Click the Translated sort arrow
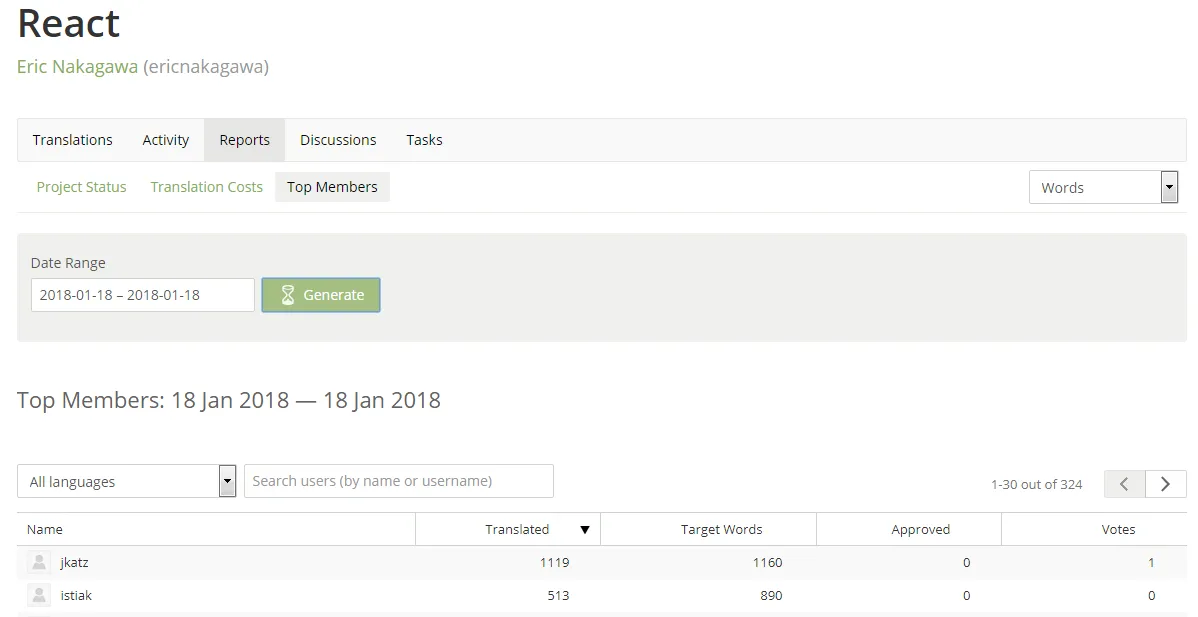Screen dimensions: 1198x617 click(584, 530)
